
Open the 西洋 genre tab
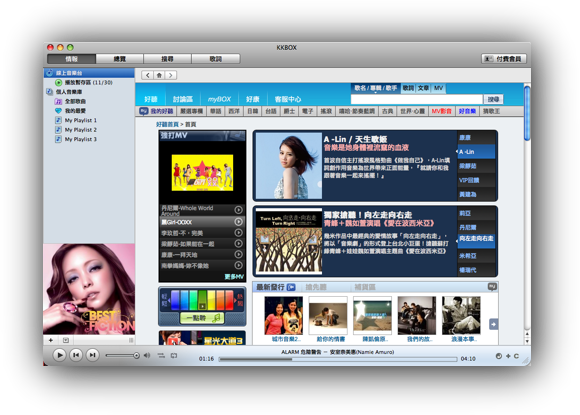(x=234, y=111)
